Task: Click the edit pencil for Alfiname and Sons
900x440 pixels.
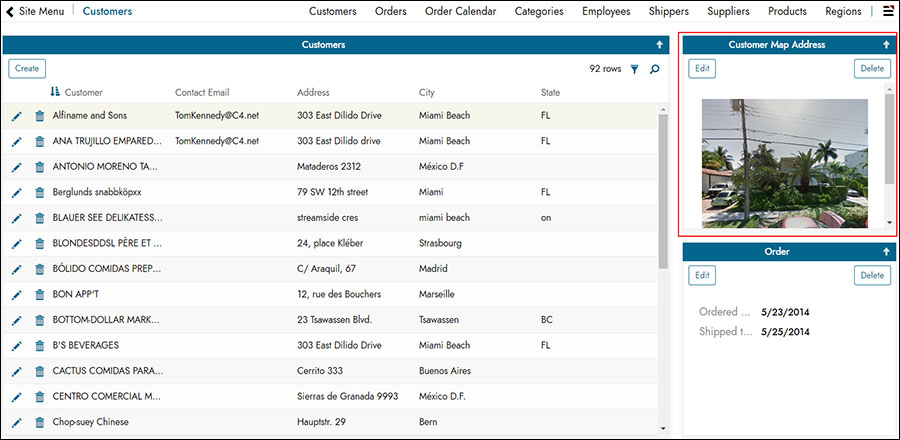Action: point(17,116)
